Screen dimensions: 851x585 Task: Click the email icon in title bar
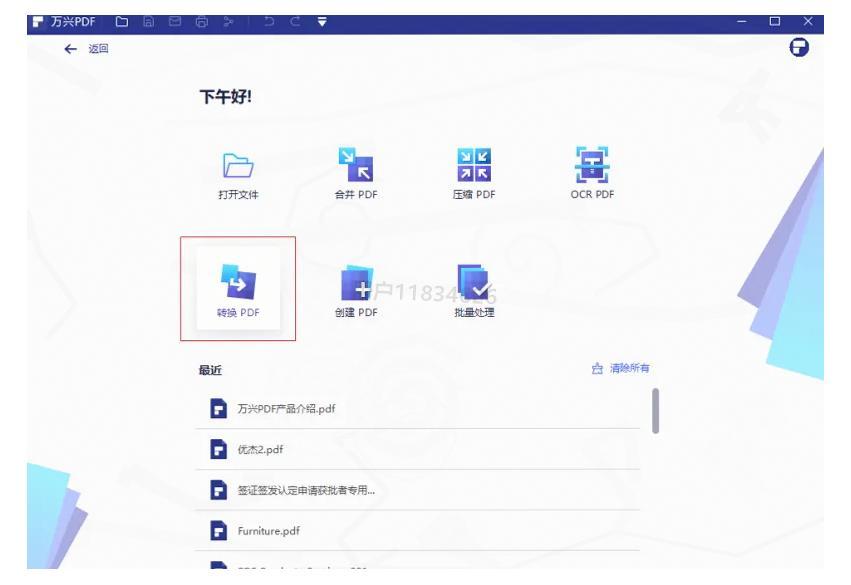coord(175,22)
